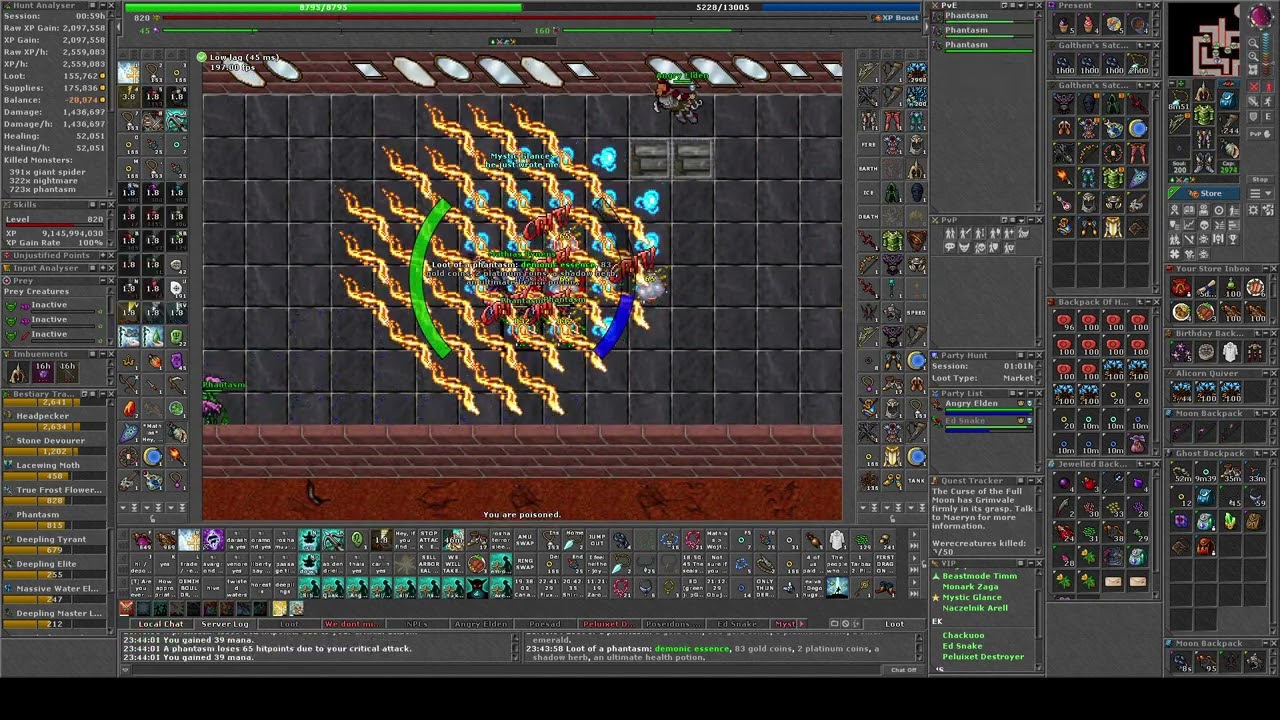Open the Poesad chat tab
Viewport: 1280px width, 720px height.
coord(545,624)
